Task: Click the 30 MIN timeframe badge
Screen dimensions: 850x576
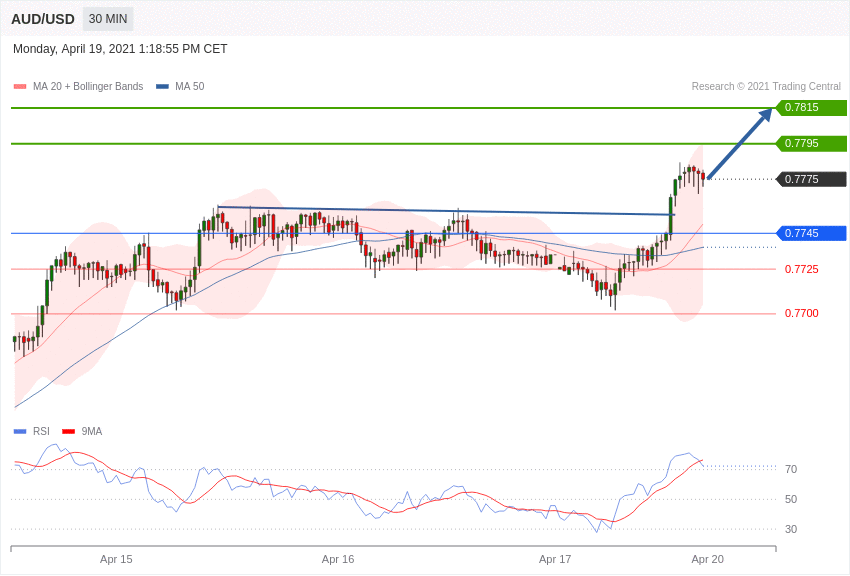Action: (x=108, y=19)
